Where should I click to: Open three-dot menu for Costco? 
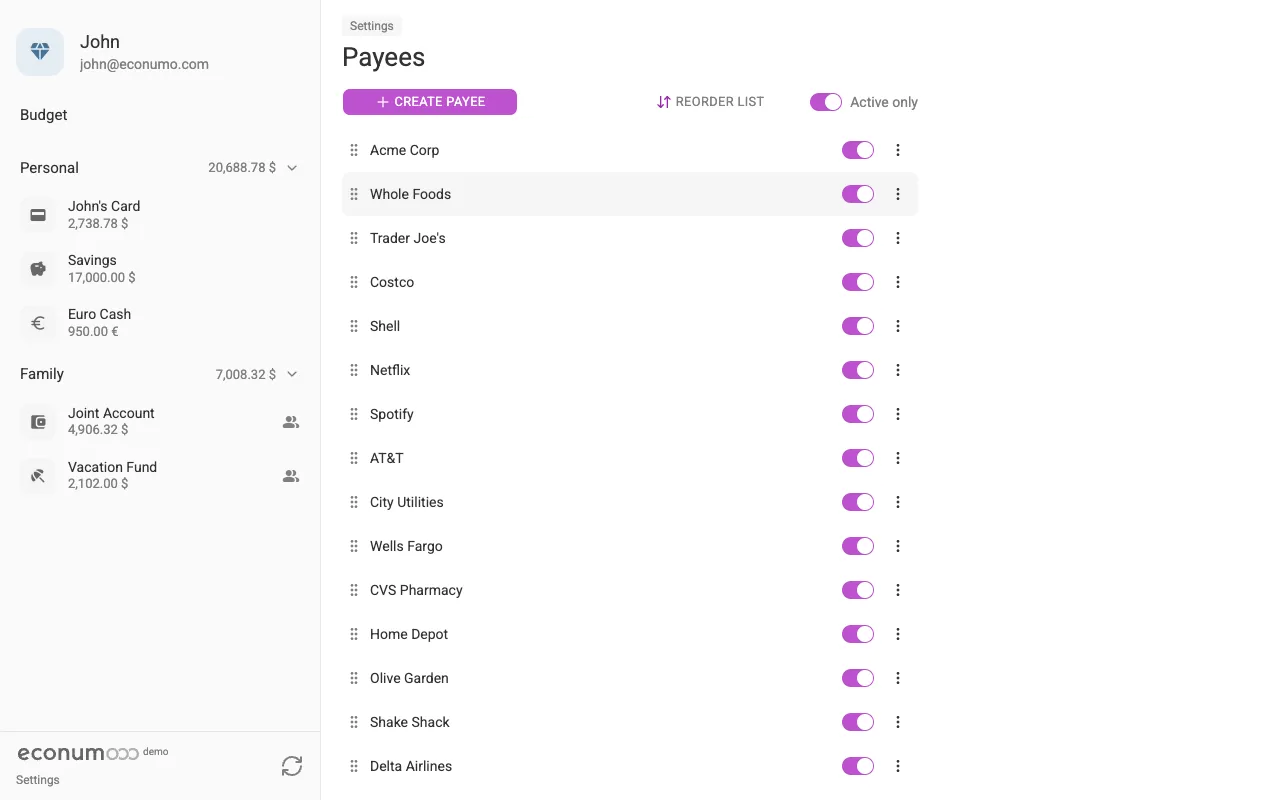(898, 282)
